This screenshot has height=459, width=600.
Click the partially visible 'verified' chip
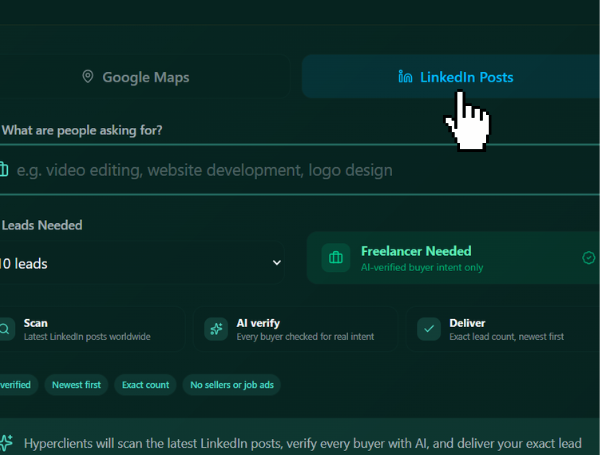(x=17, y=385)
